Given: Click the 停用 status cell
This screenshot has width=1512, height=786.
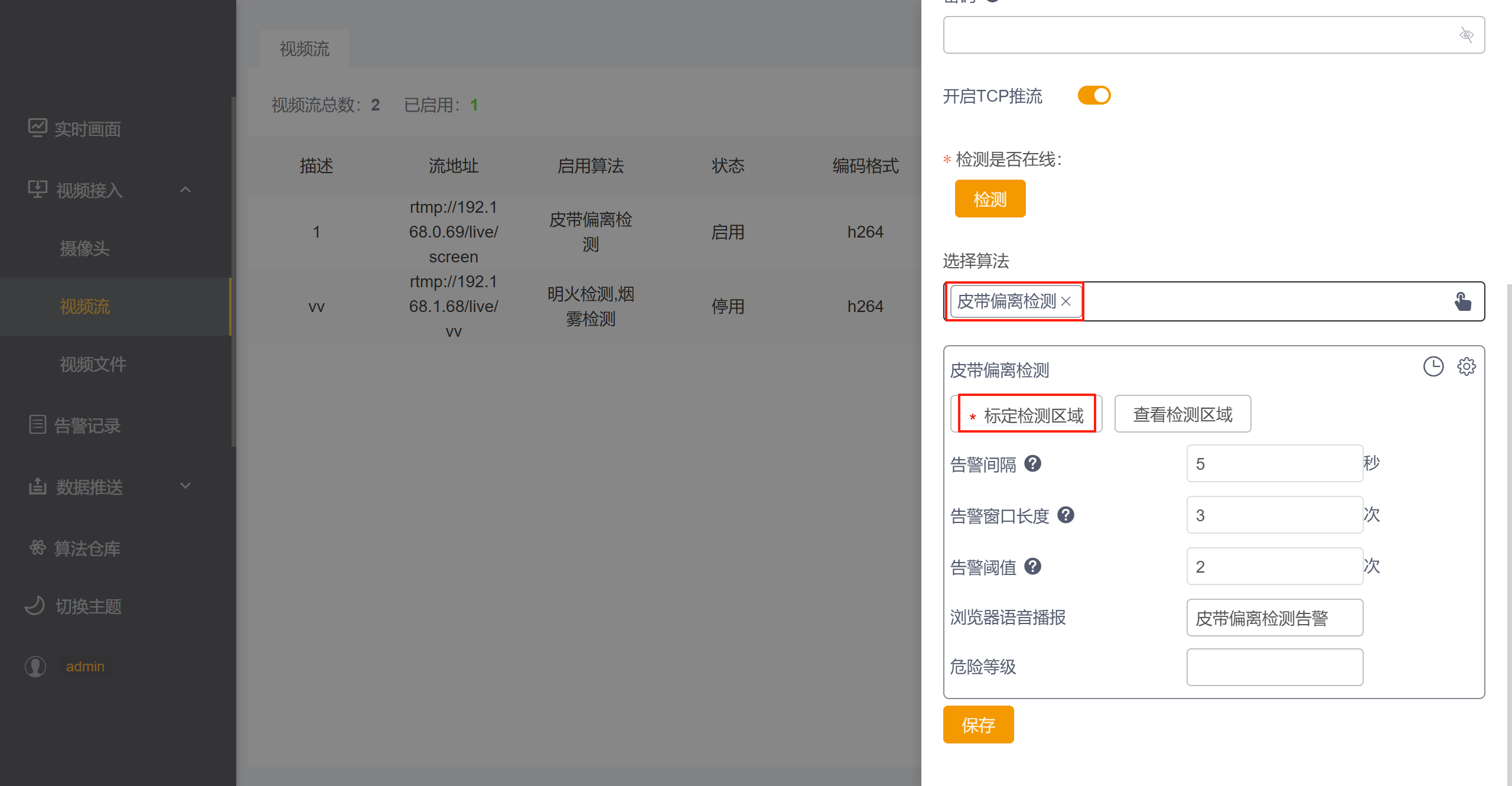Looking at the screenshot, I should [728, 307].
